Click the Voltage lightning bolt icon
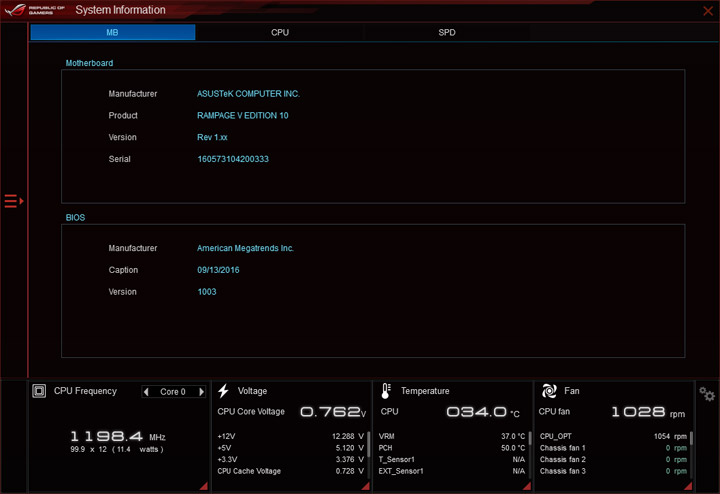 coord(223,391)
